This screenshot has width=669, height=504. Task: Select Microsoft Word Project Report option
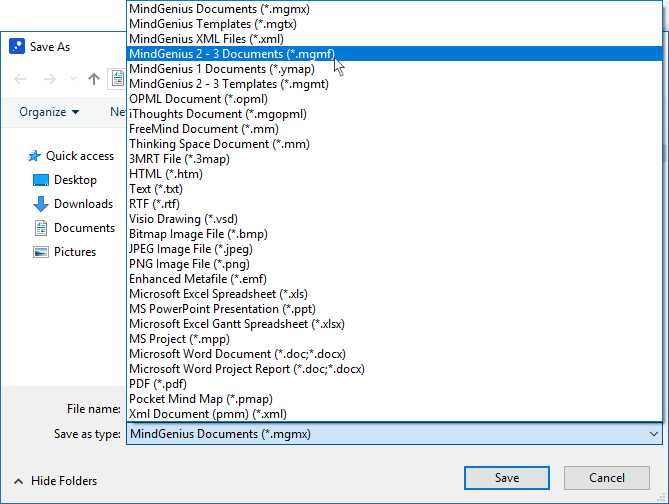pos(394,369)
